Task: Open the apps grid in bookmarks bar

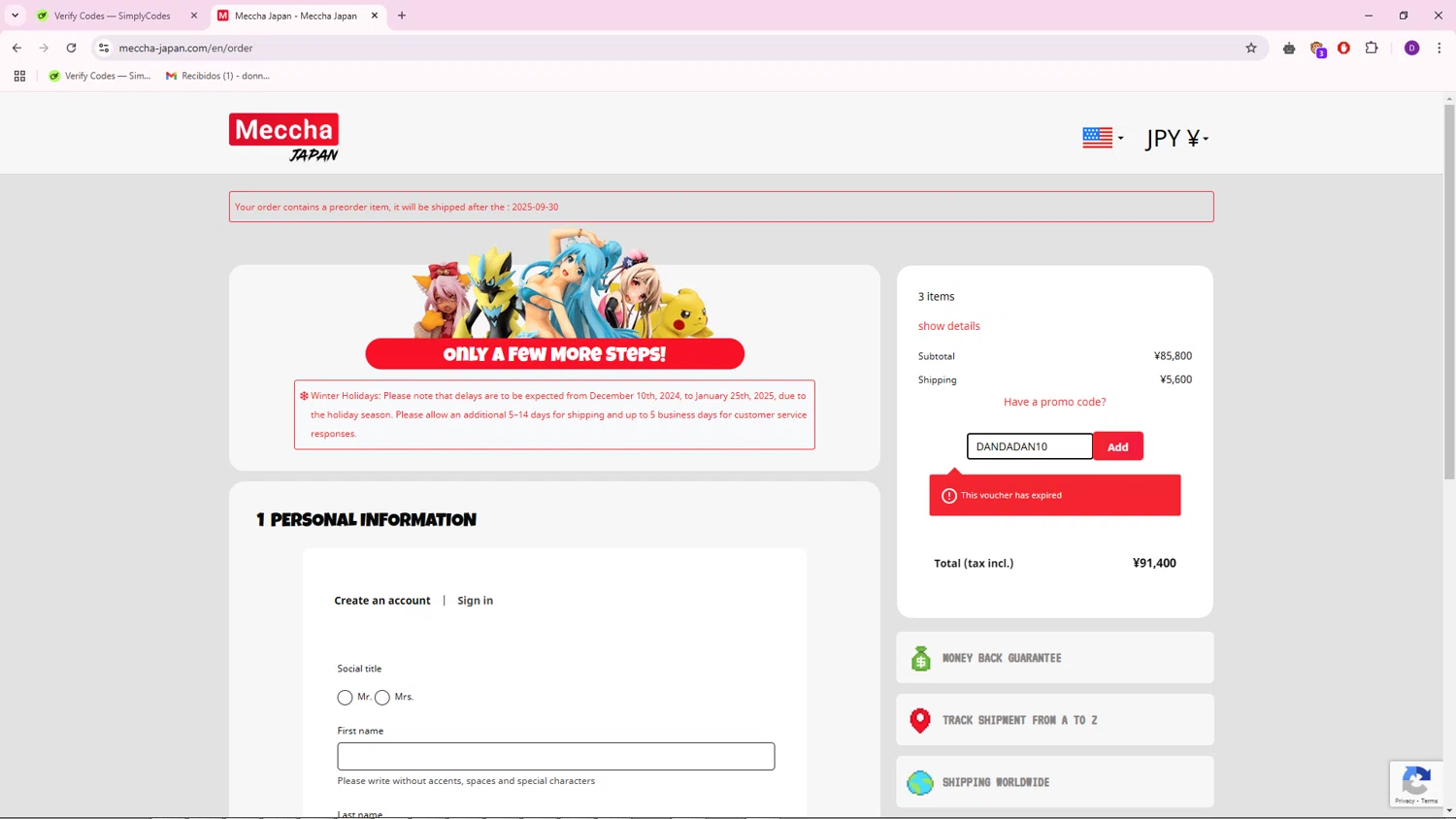Action: pos(19,76)
